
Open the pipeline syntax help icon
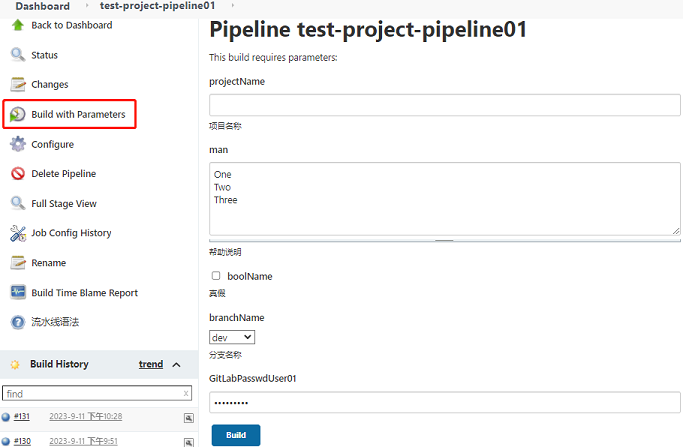click(x=17, y=322)
